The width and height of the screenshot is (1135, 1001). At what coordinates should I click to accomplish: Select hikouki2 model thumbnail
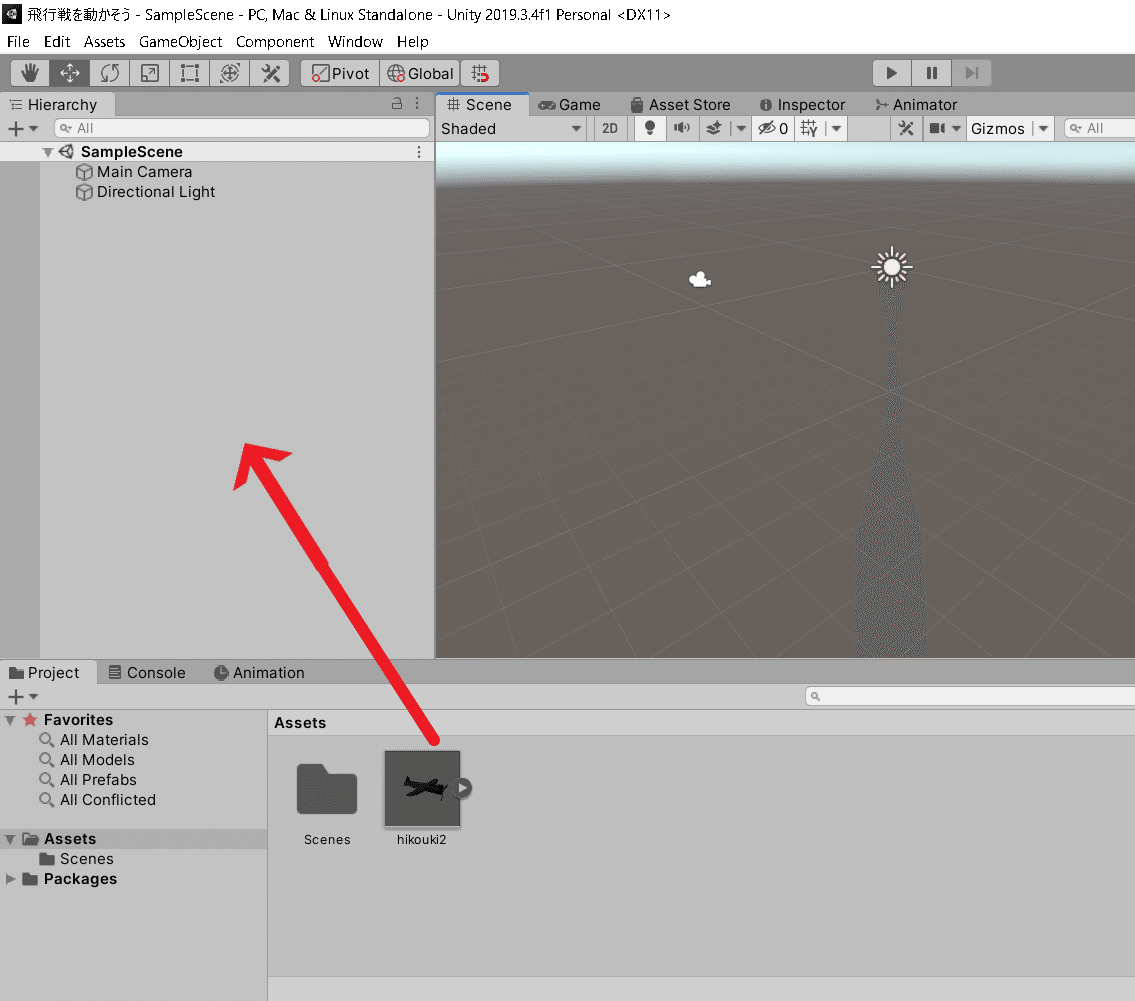click(421, 788)
